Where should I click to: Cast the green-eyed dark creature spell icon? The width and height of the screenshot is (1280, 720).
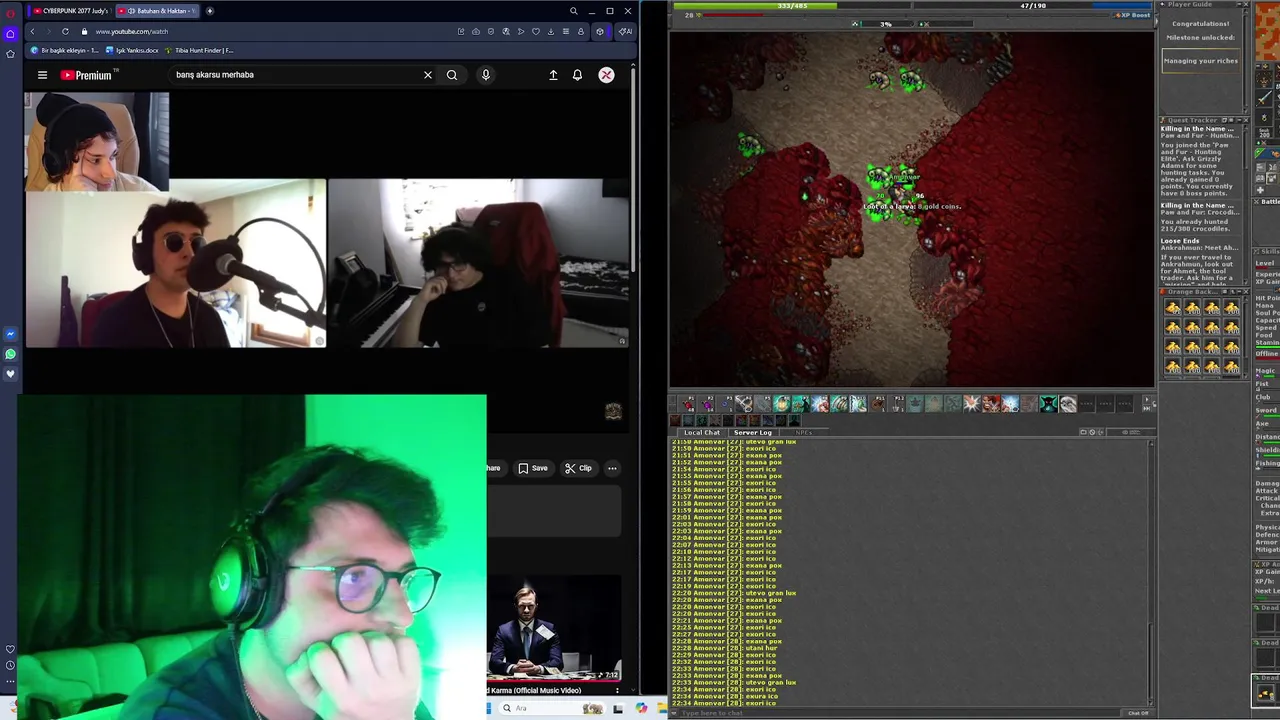(1048, 404)
